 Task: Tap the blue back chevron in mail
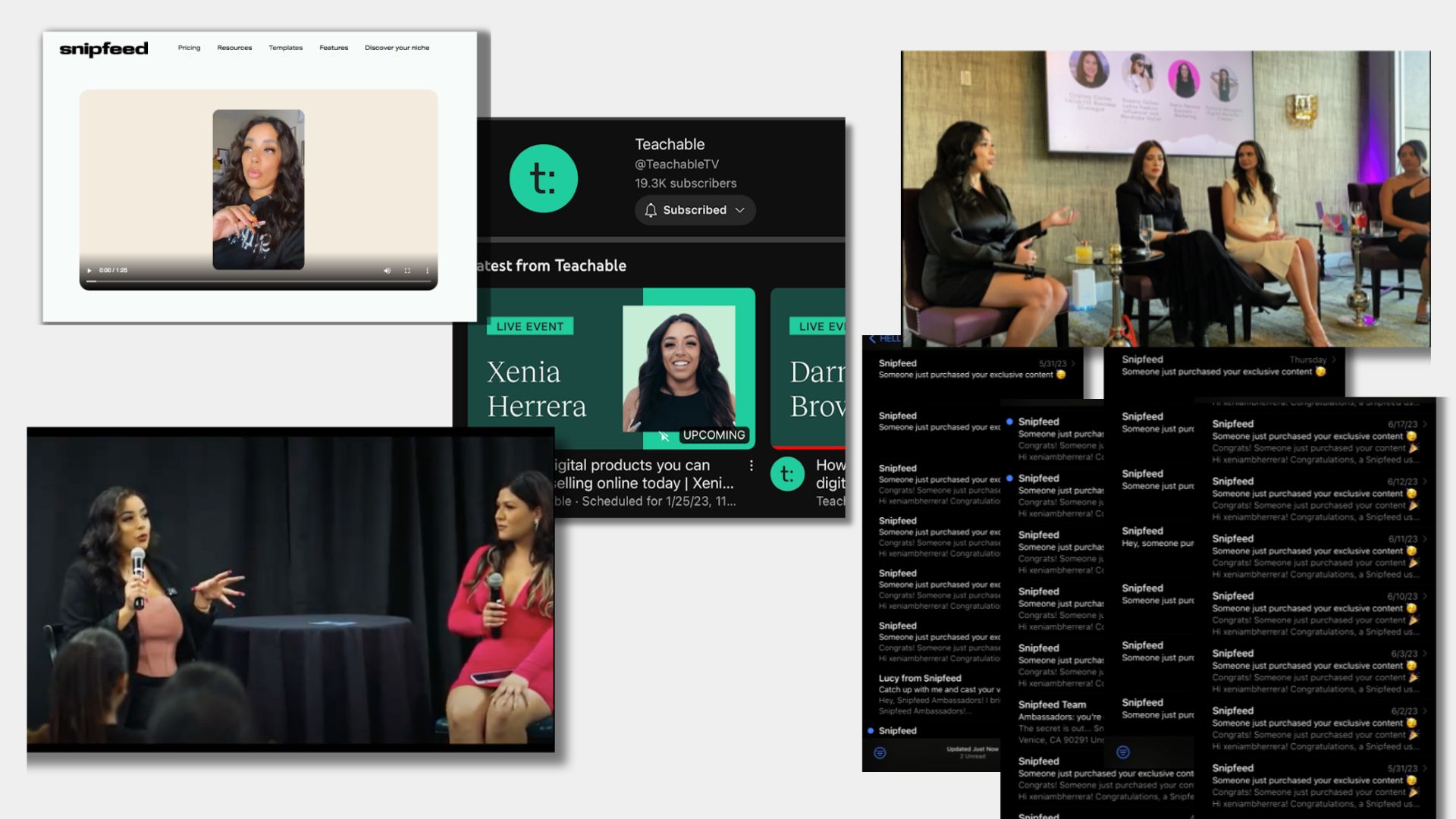click(873, 339)
